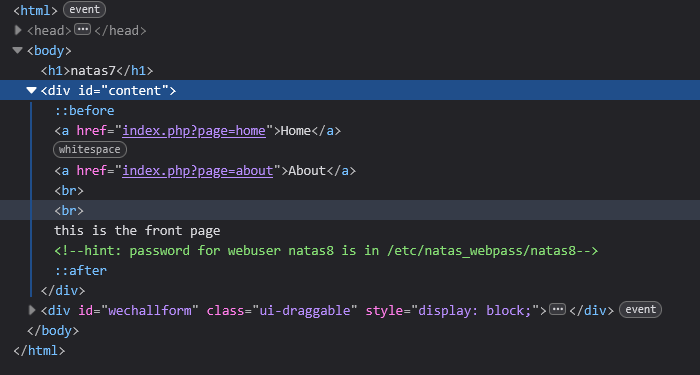This screenshot has height=375, width=700.
Task: Open the index.php?page=about link
Action: (198, 171)
